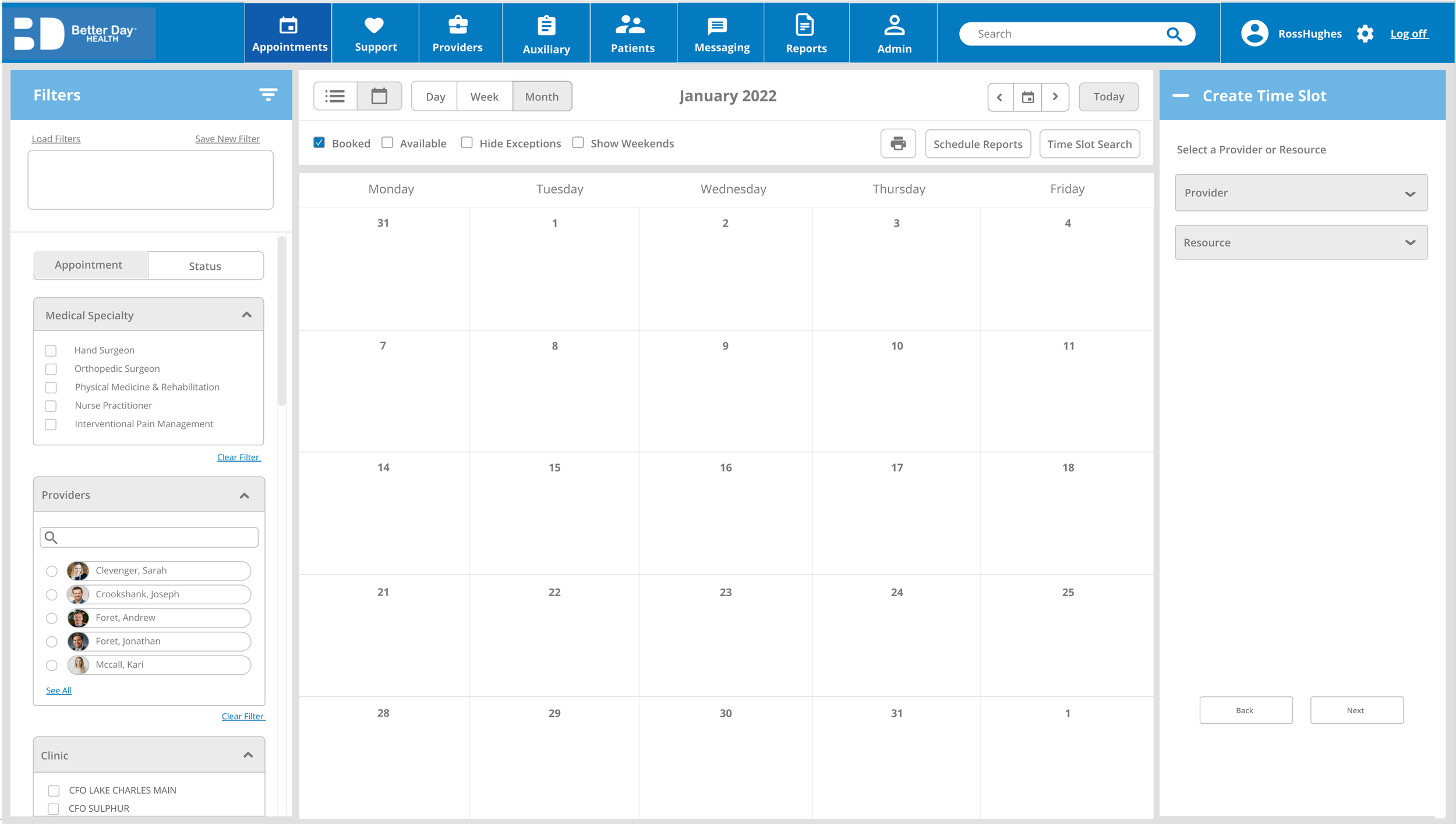Enable Show Weekends checkbox
The height and width of the screenshot is (824, 1456).
(x=578, y=143)
